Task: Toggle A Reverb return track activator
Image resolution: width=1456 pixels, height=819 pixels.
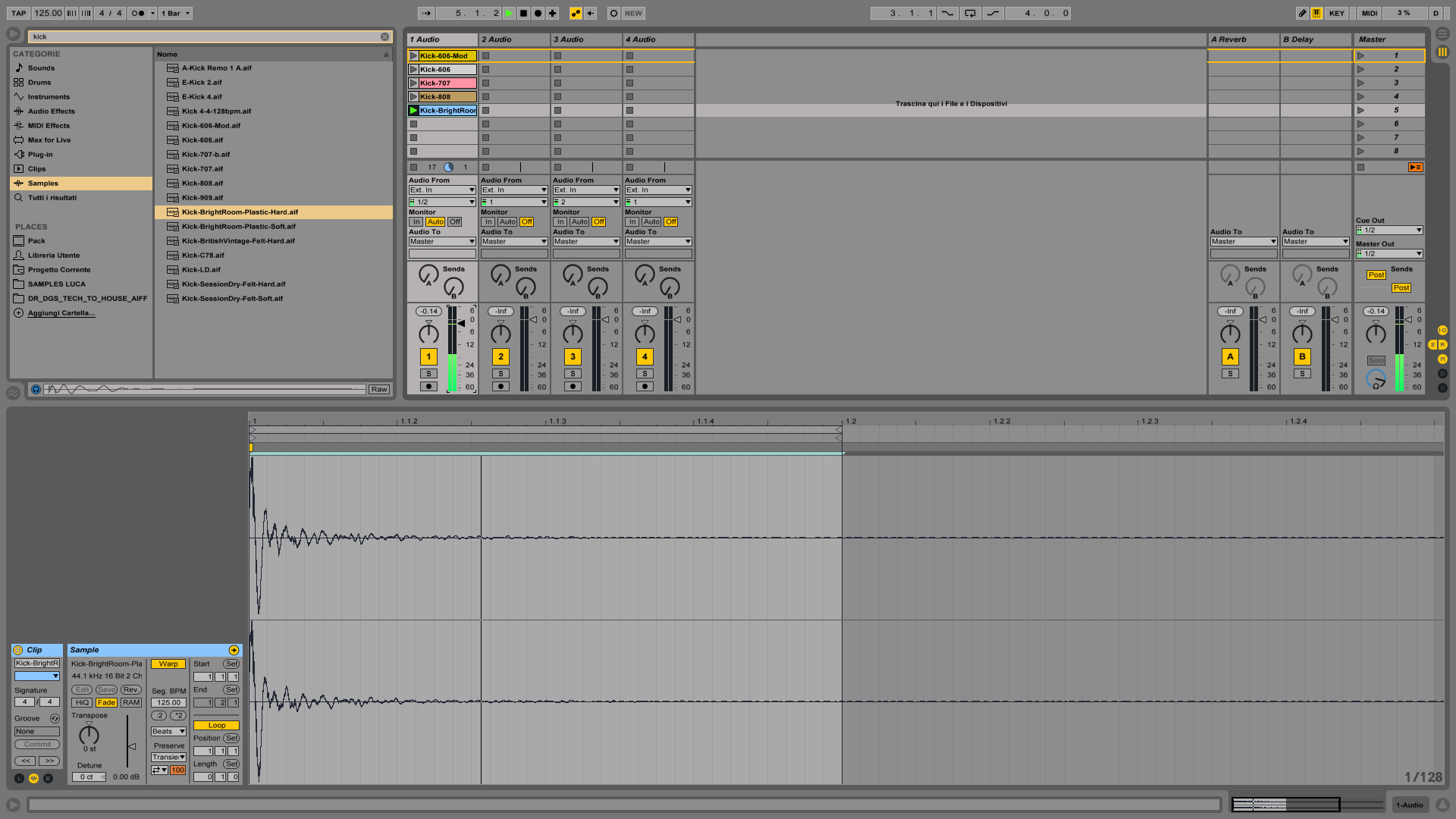Action: (x=1230, y=356)
